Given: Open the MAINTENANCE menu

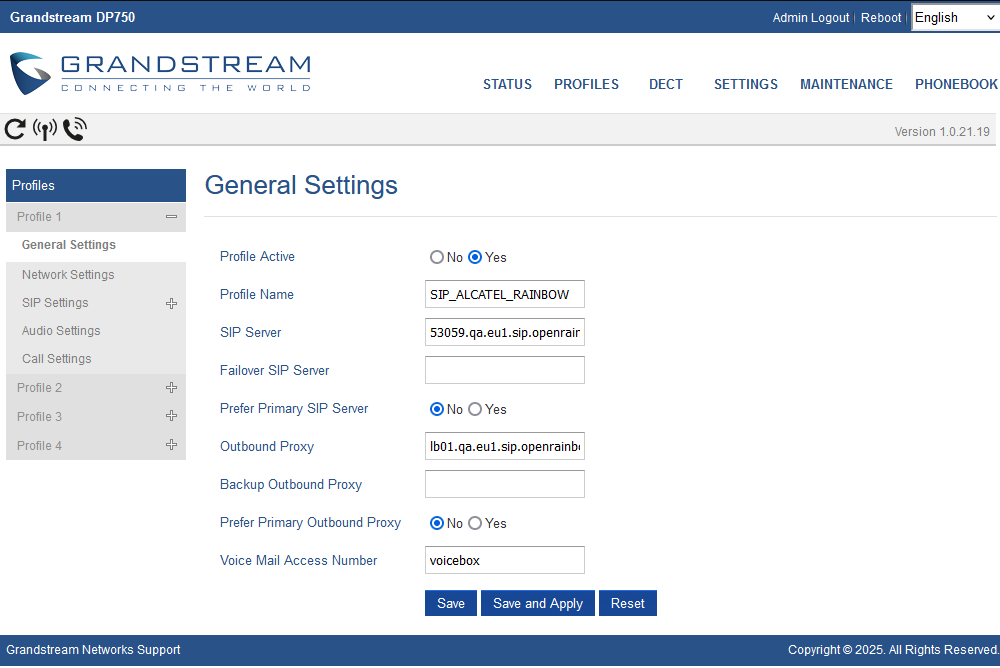Looking at the screenshot, I should 846,84.
